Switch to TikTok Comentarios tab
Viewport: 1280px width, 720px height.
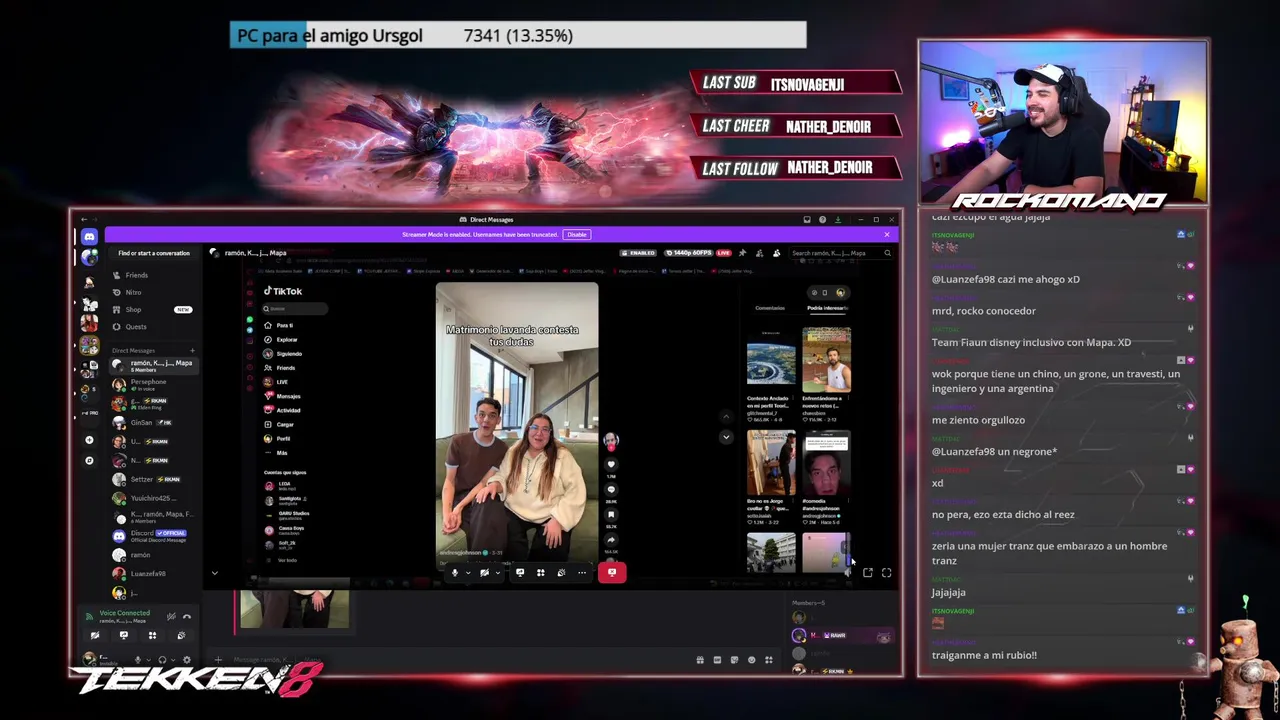point(770,308)
